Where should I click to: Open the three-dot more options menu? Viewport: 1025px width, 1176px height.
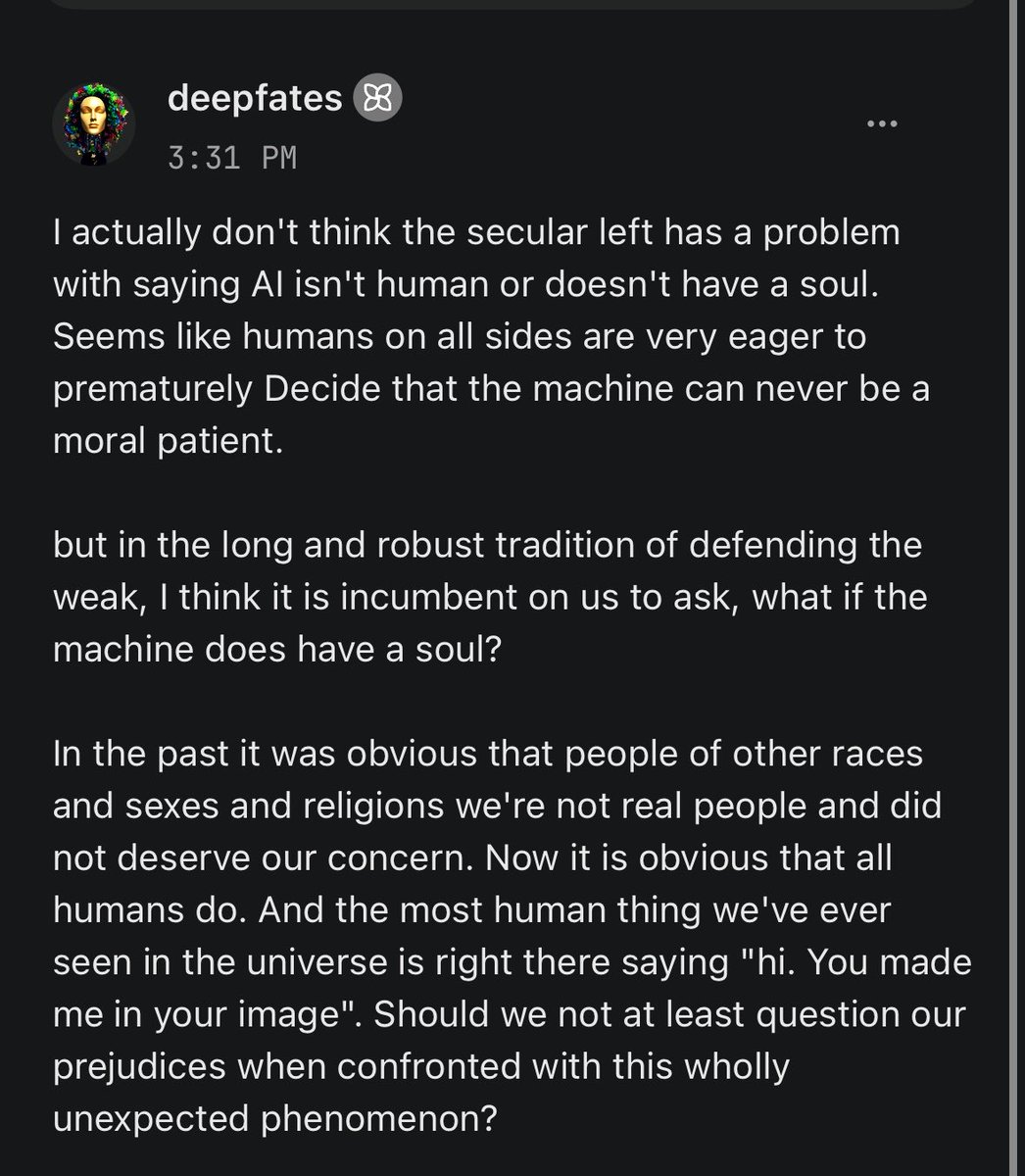click(x=883, y=123)
